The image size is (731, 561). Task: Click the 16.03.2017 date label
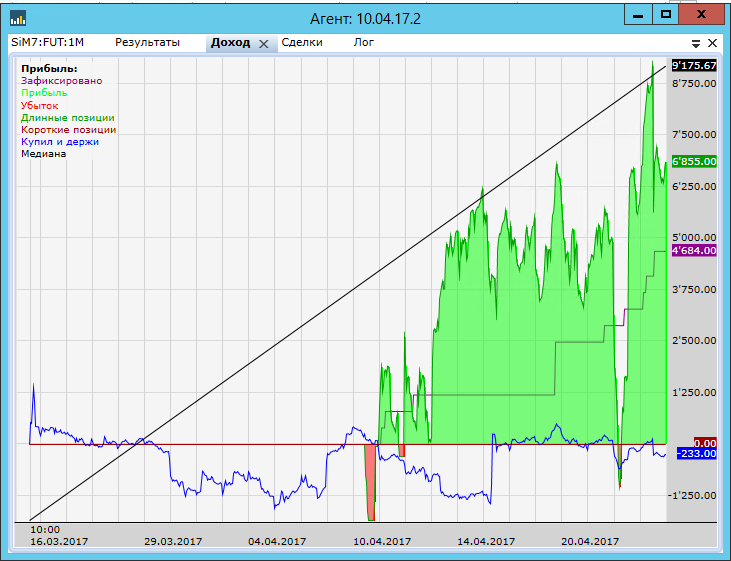[59, 542]
